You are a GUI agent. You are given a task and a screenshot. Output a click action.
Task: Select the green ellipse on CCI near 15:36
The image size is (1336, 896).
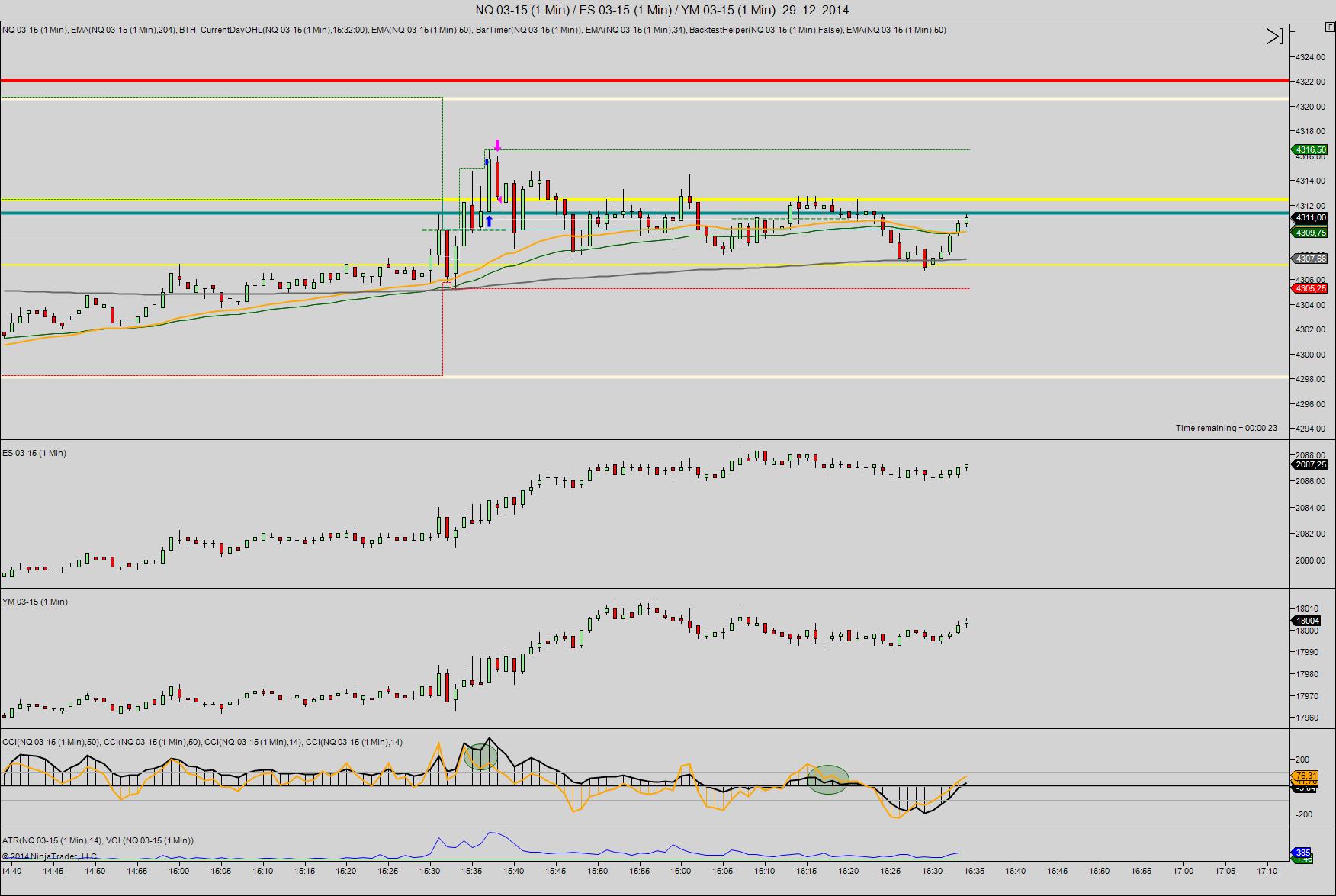(480, 756)
